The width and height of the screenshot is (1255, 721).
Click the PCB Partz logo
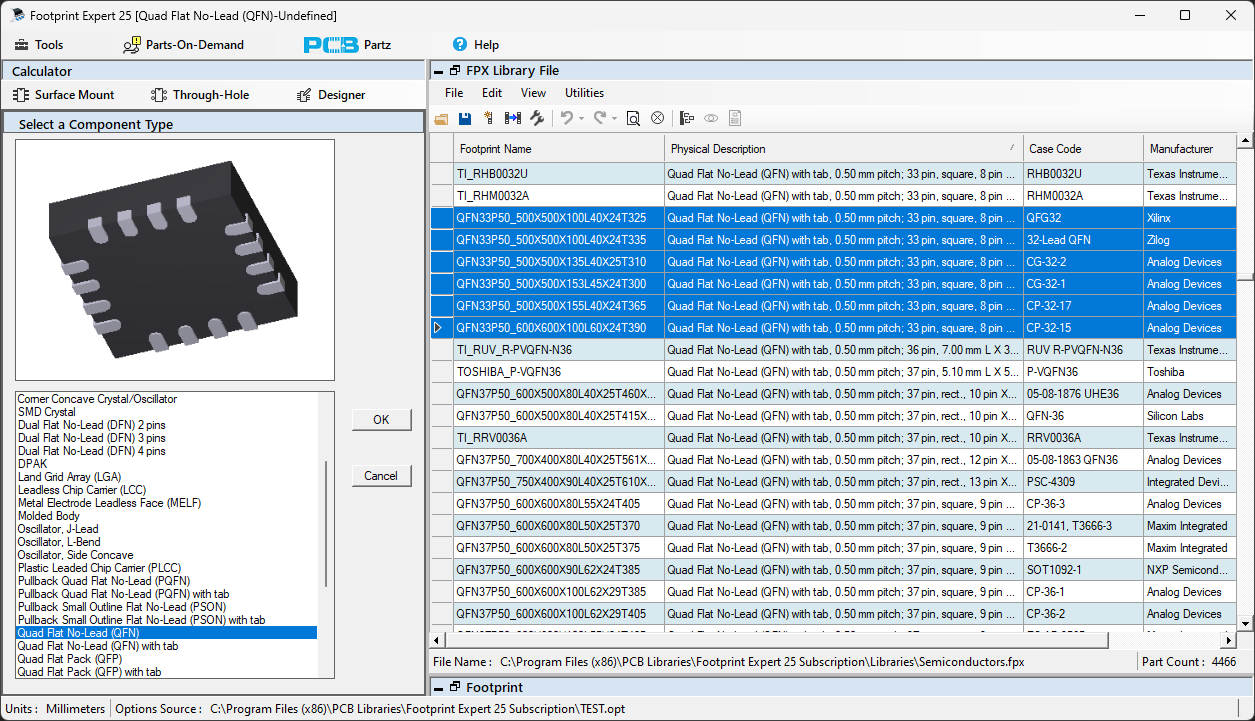[x=347, y=45]
